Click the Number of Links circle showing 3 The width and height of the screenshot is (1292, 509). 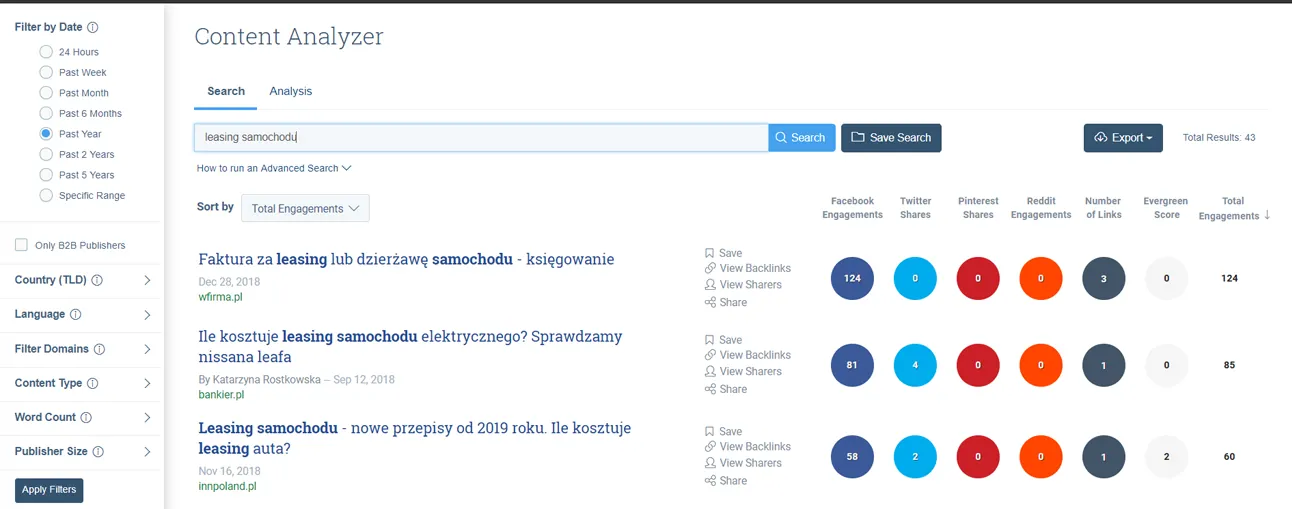(x=1103, y=278)
